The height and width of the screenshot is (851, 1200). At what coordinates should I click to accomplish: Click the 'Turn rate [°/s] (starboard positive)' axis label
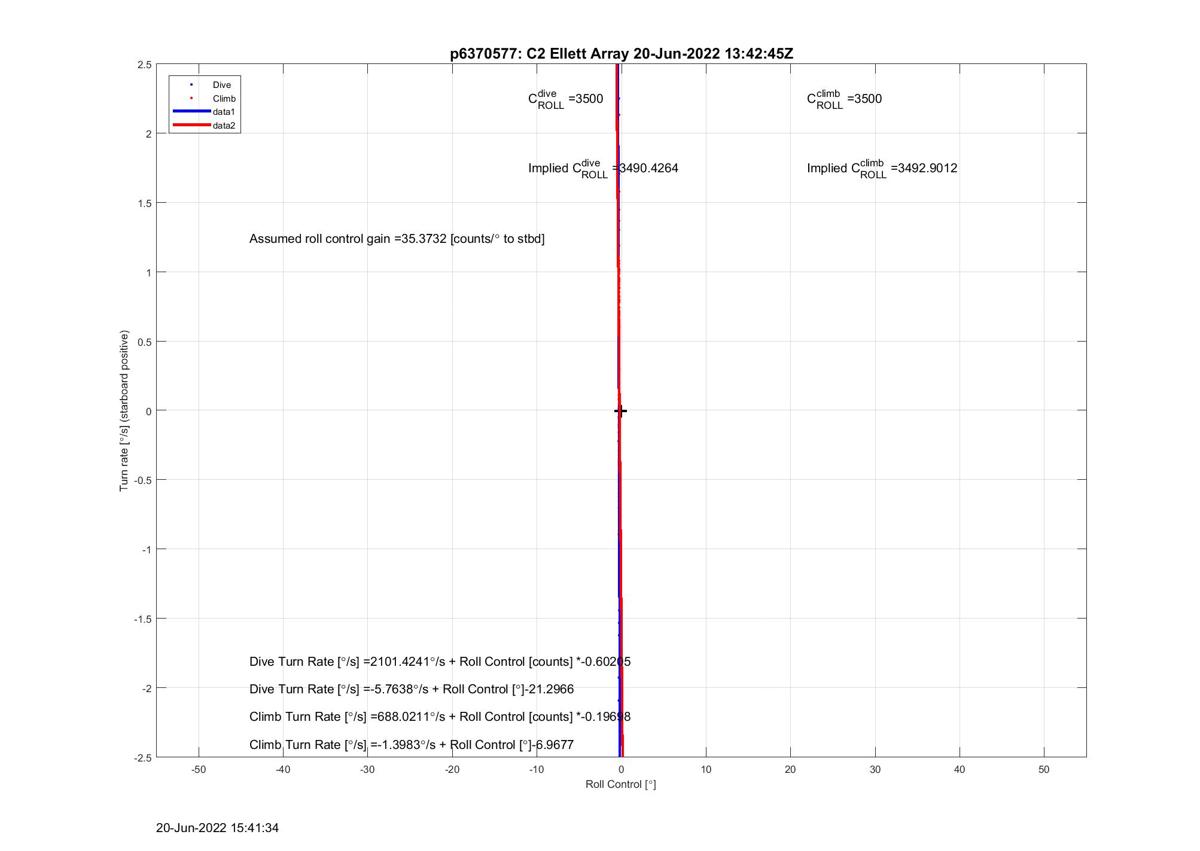(x=125, y=410)
